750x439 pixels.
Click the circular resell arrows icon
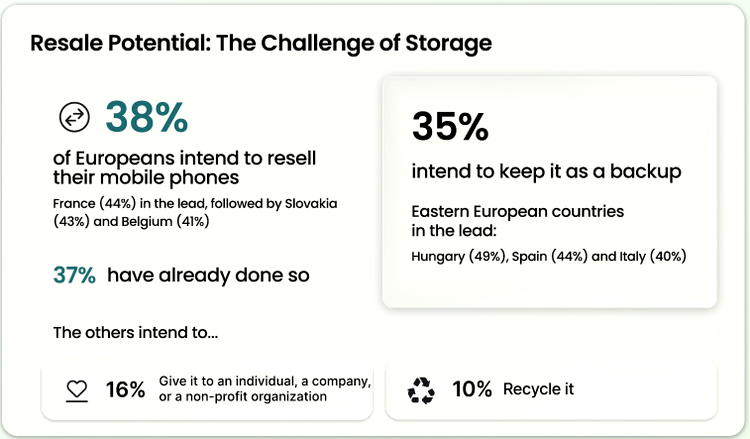74,118
